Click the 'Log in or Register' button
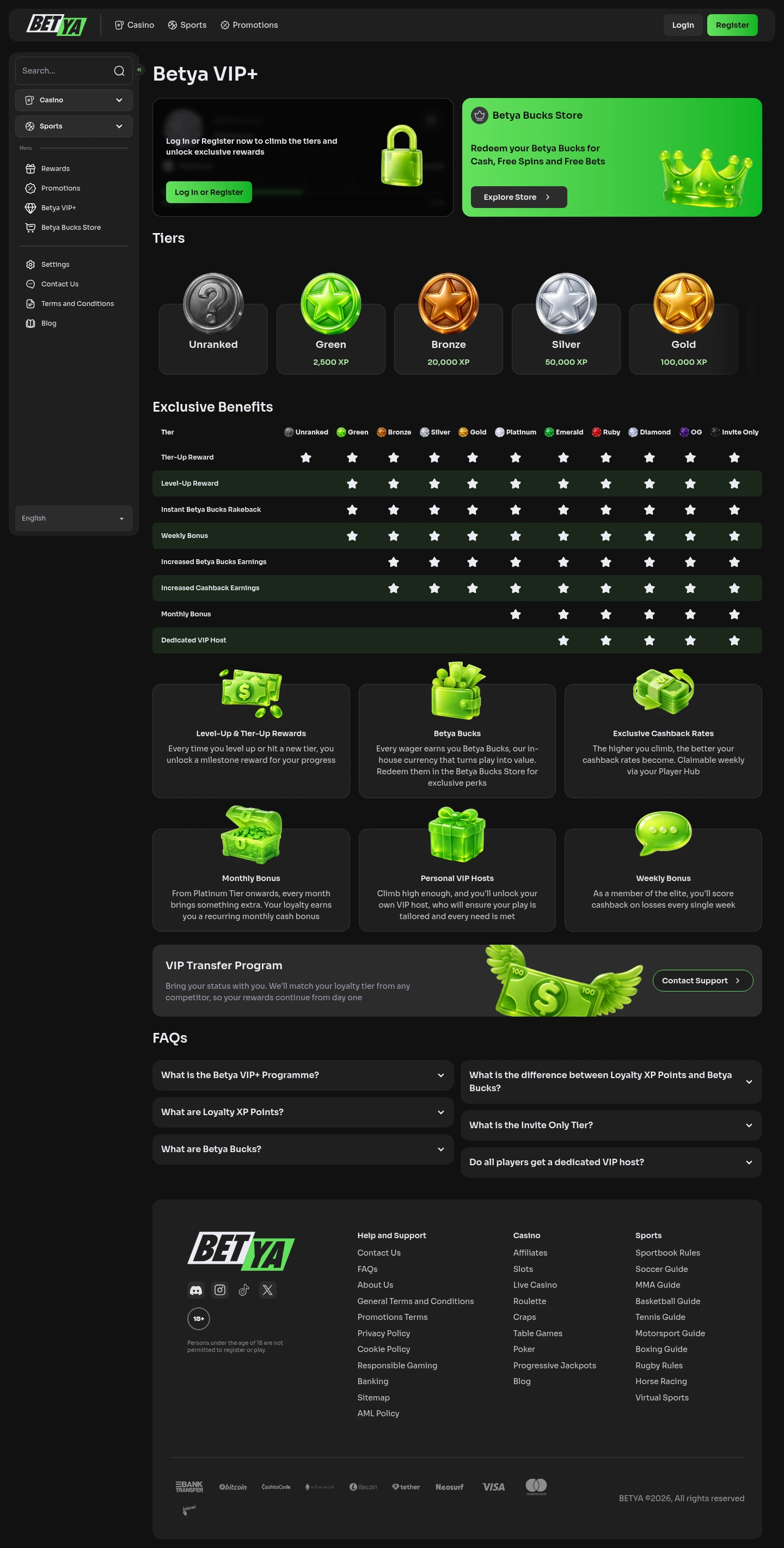This screenshot has height=1548, width=784. [209, 192]
